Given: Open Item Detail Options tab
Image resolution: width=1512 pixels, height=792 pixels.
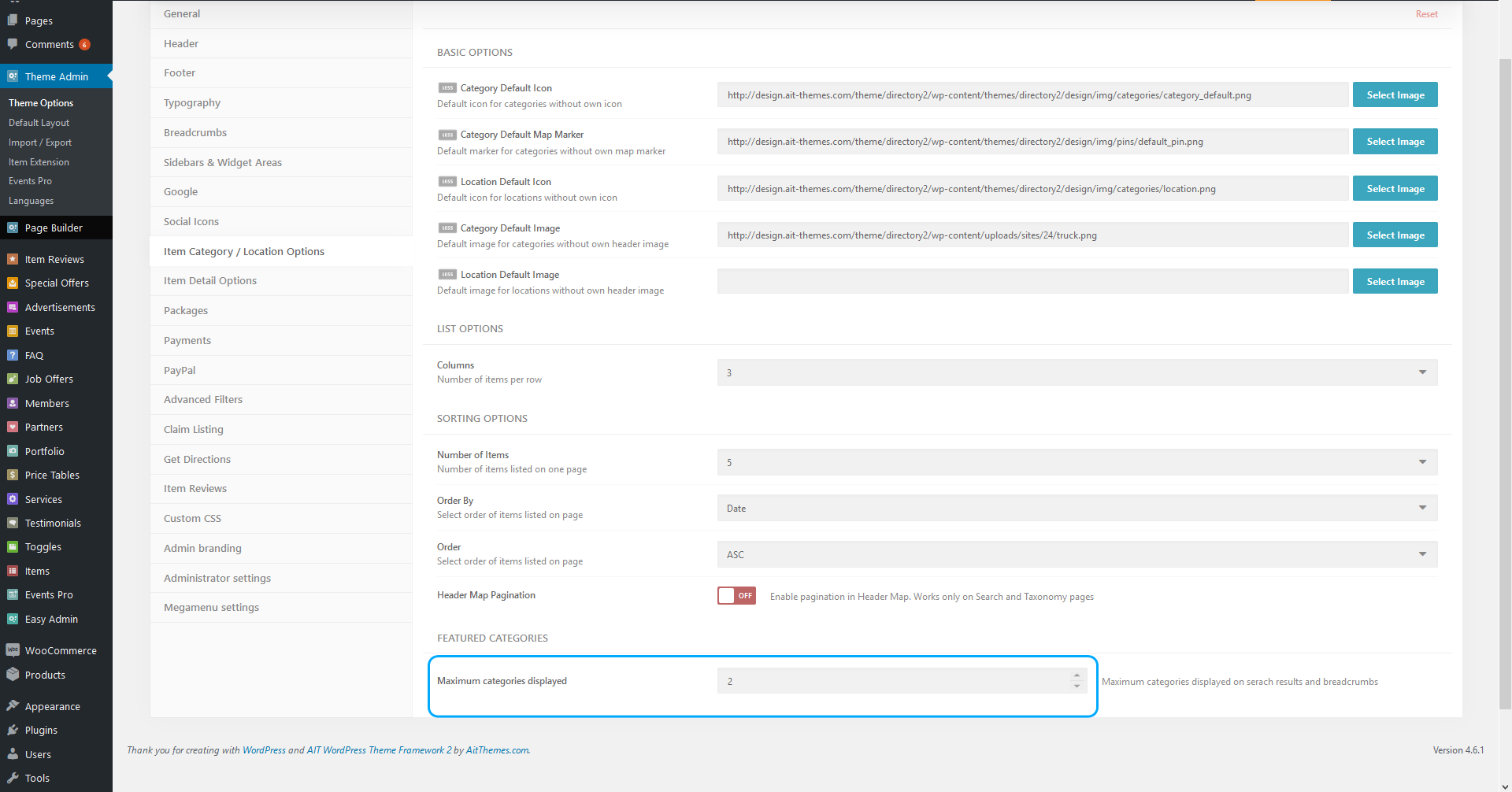Looking at the screenshot, I should point(281,281).
